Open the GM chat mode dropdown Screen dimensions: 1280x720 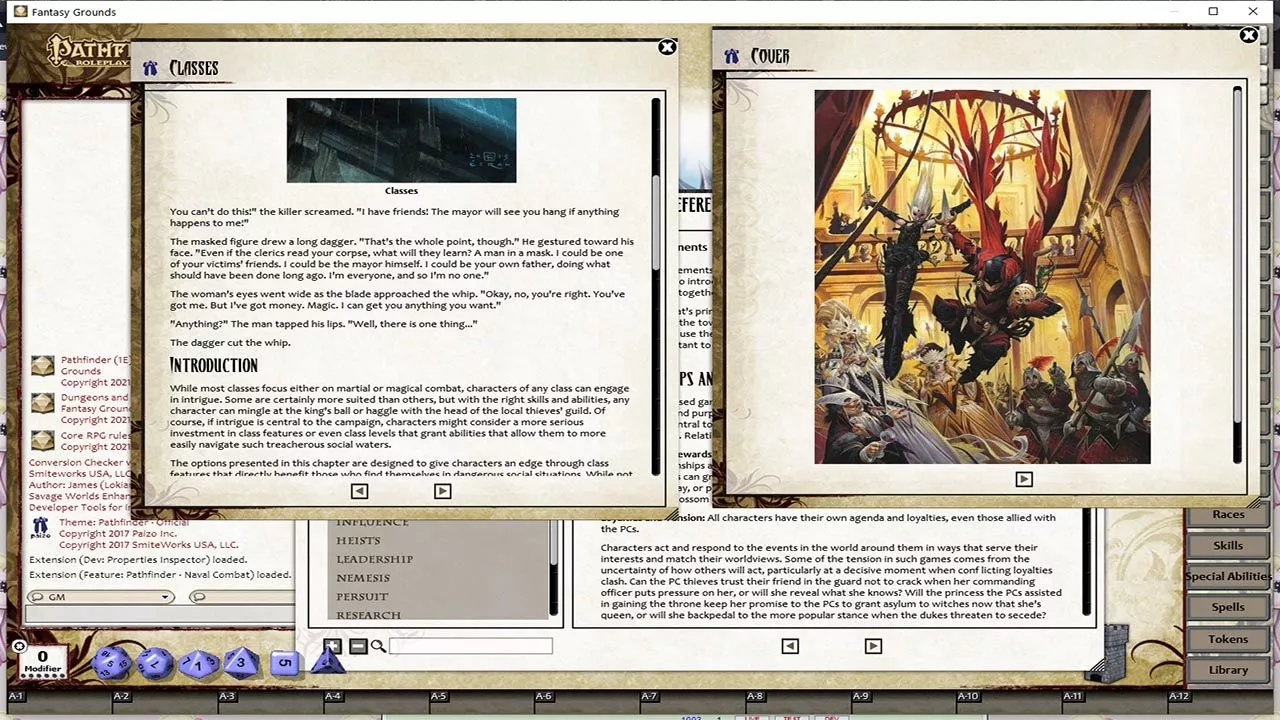click(100, 597)
